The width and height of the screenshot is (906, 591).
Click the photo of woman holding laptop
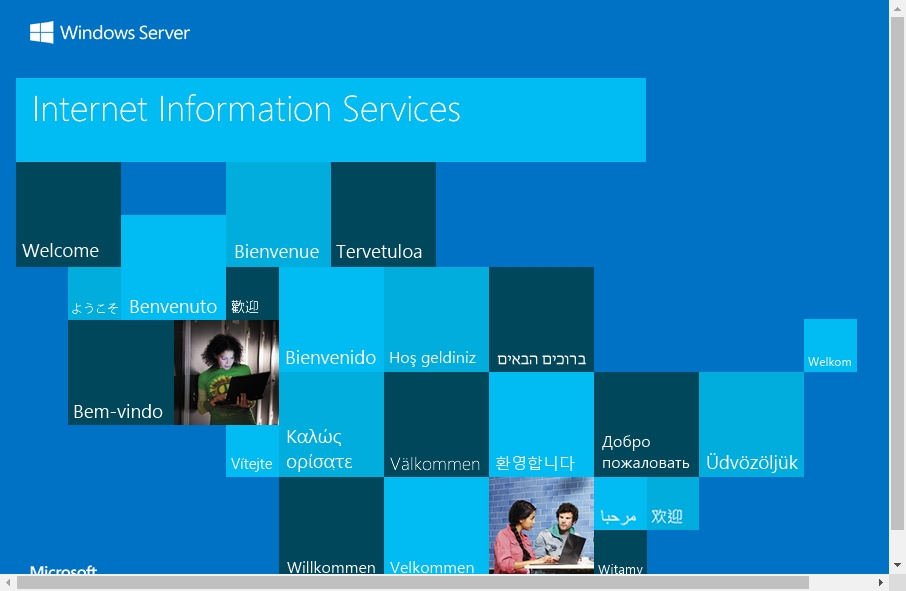(x=226, y=373)
